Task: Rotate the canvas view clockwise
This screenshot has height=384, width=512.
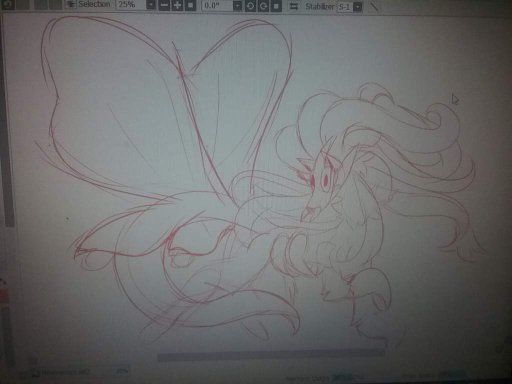Action: 263,6
